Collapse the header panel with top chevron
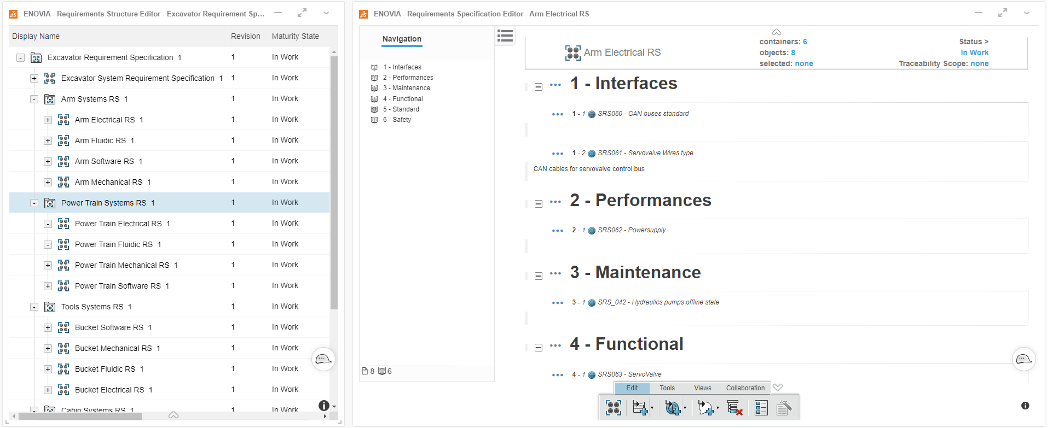 777,31
